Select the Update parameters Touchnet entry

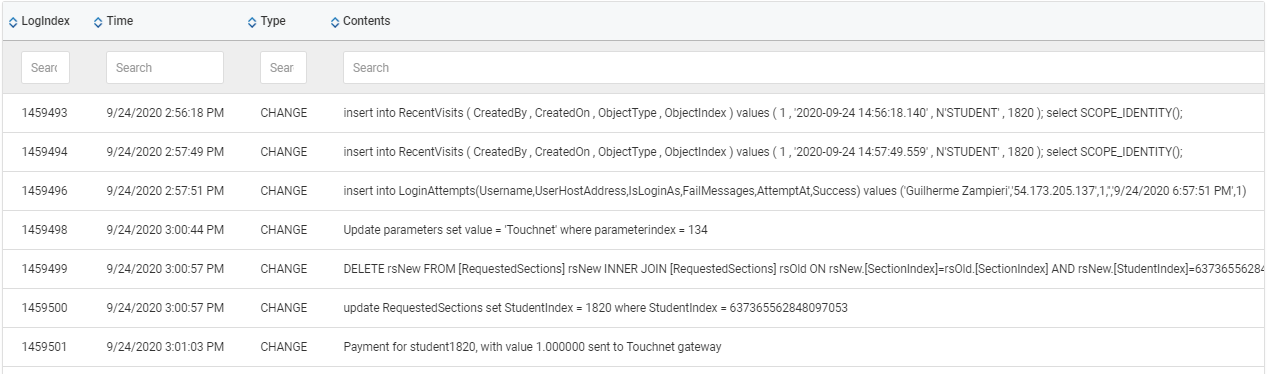525,230
